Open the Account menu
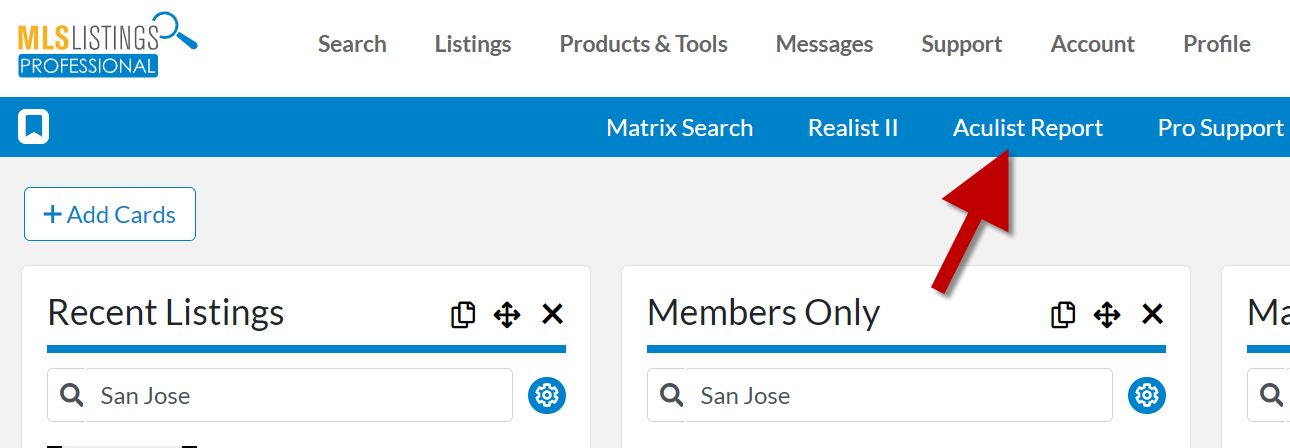This screenshot has width=1290, height=448. click(x=1093, y=44)
